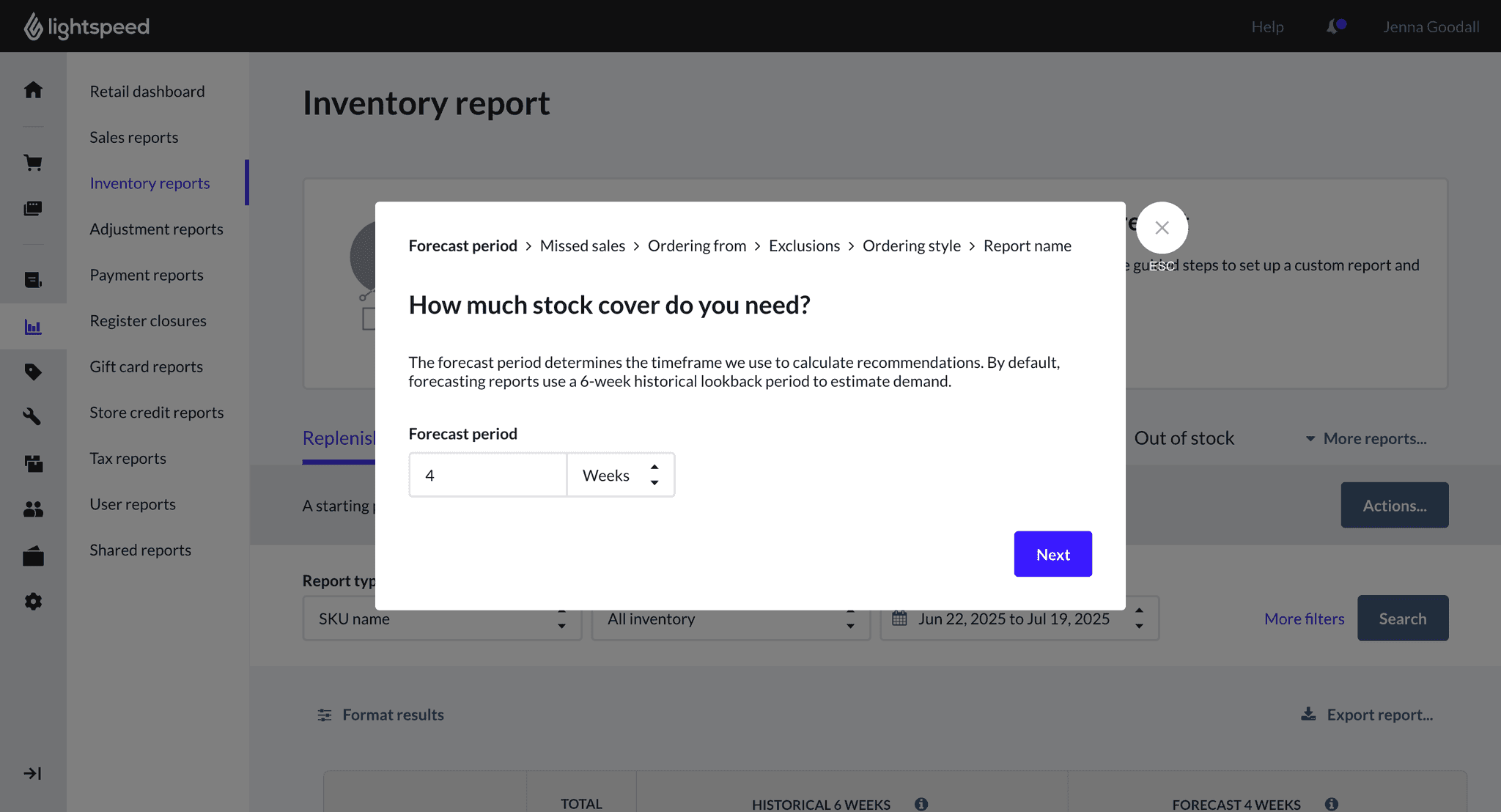Viewport: 1501px width, 812px height.
Task: Open the Weeks unit dropdown
Action: 620,476
